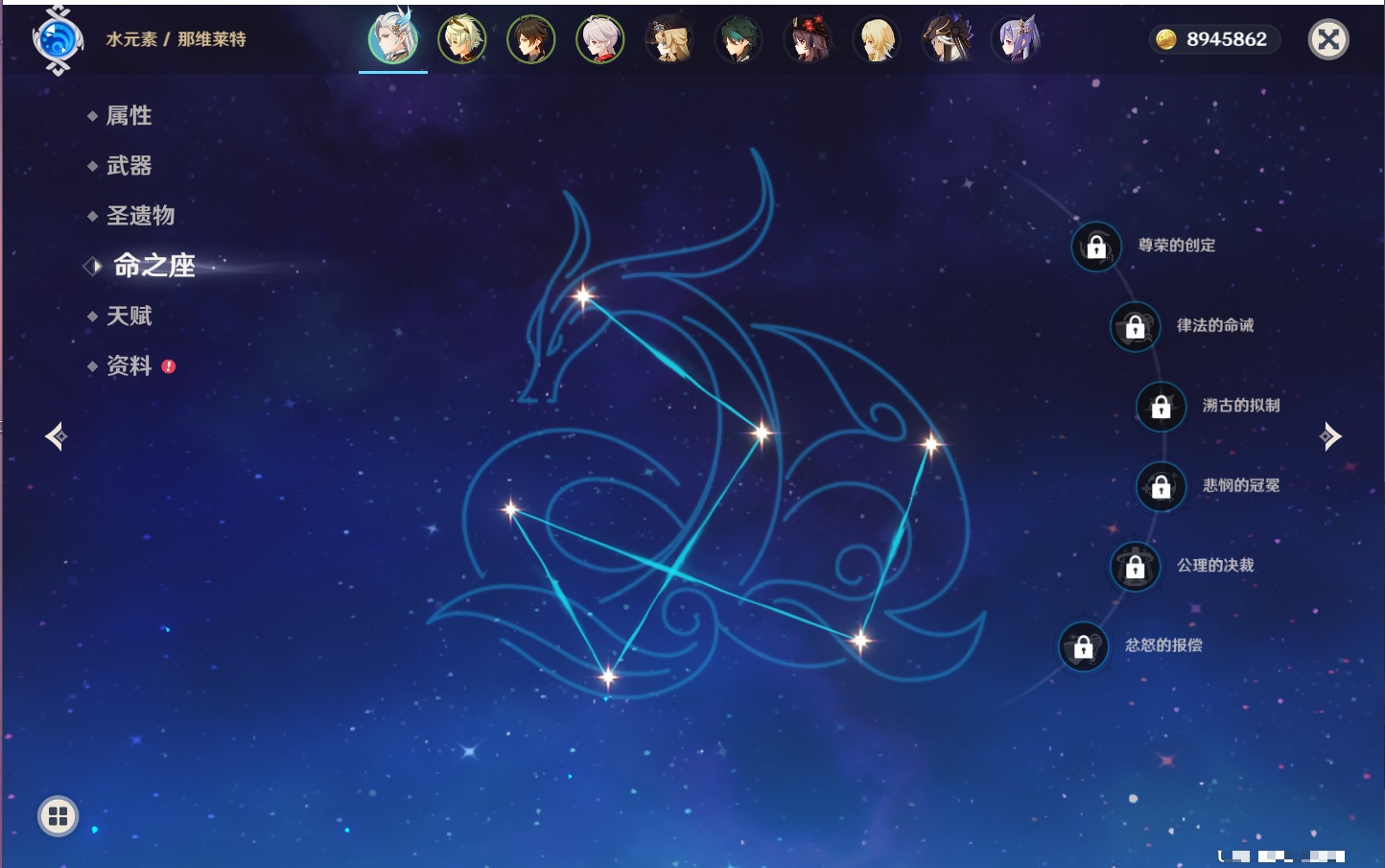Pick Xiao's dark green-haired avatar
Viewport: 1385px width, 868px height.
click(739, 39)
